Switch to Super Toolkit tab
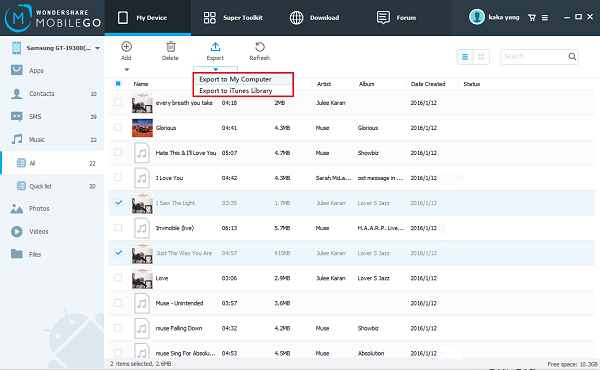The height and width of the screenshot is (370, 600). click(234, 18)
